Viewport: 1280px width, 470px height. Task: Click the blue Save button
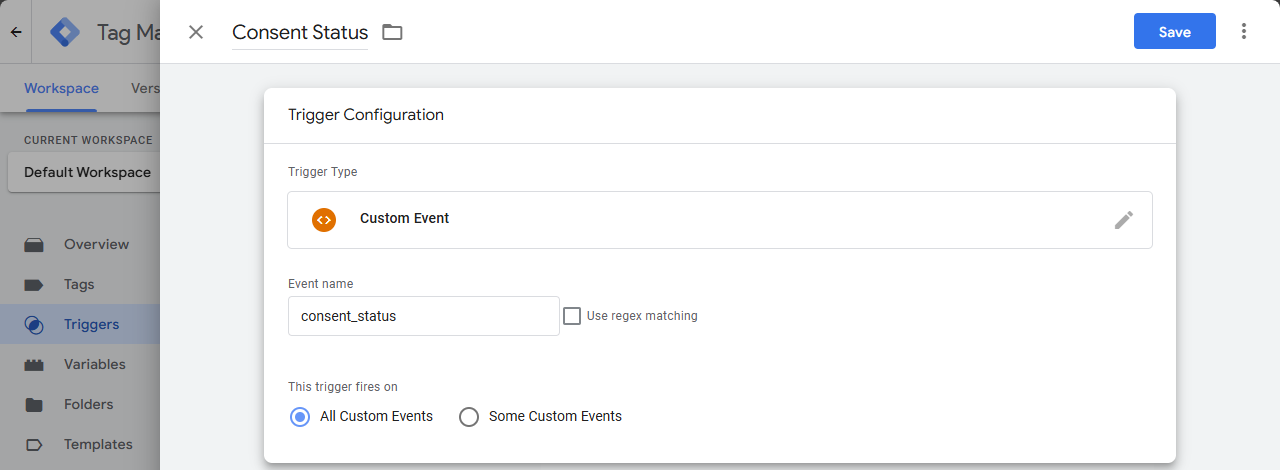coord(1174,31)
